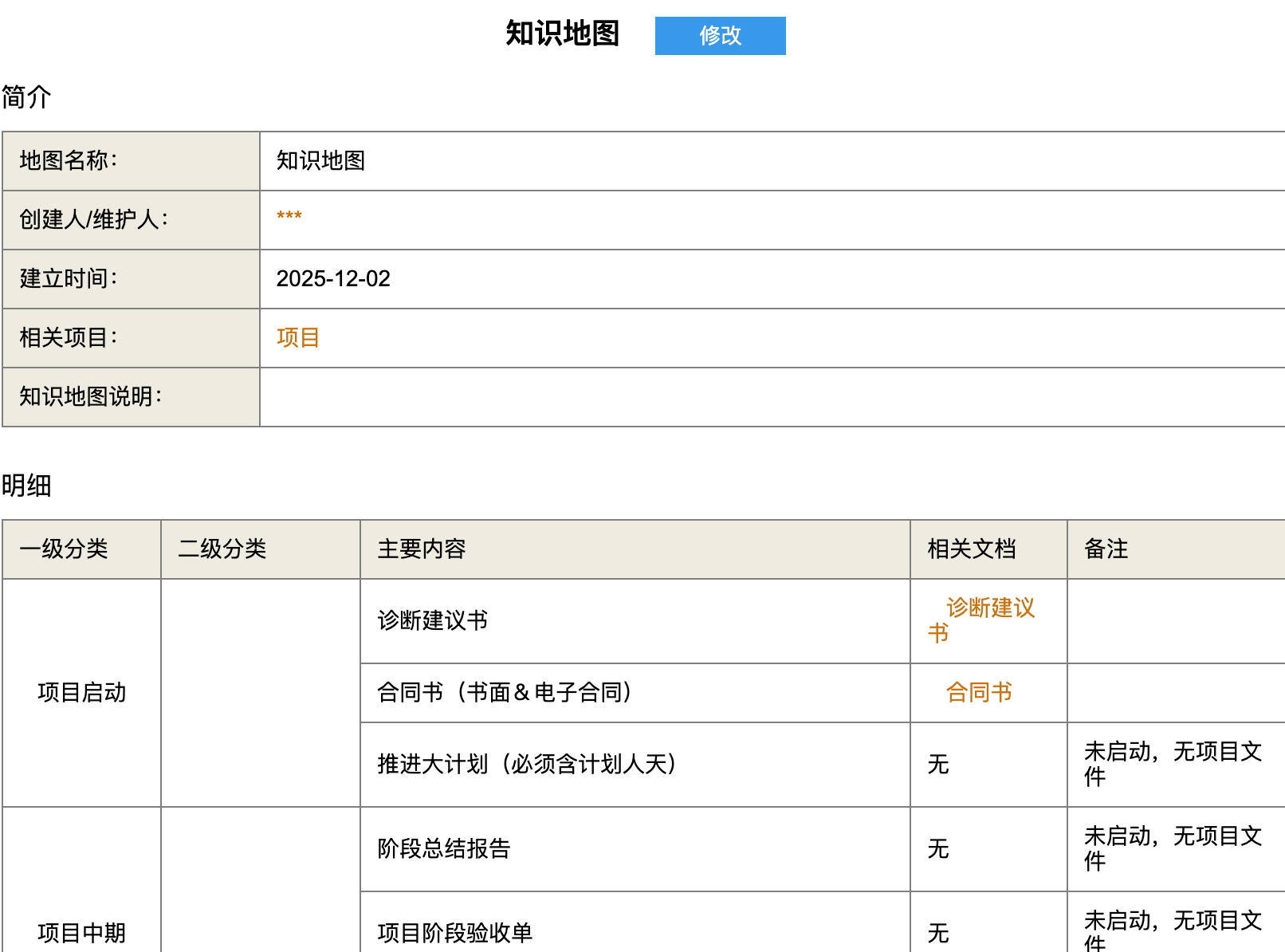Select the 项目启动 category cell
The image size is (1285, 952).
(x=81, y=693)
